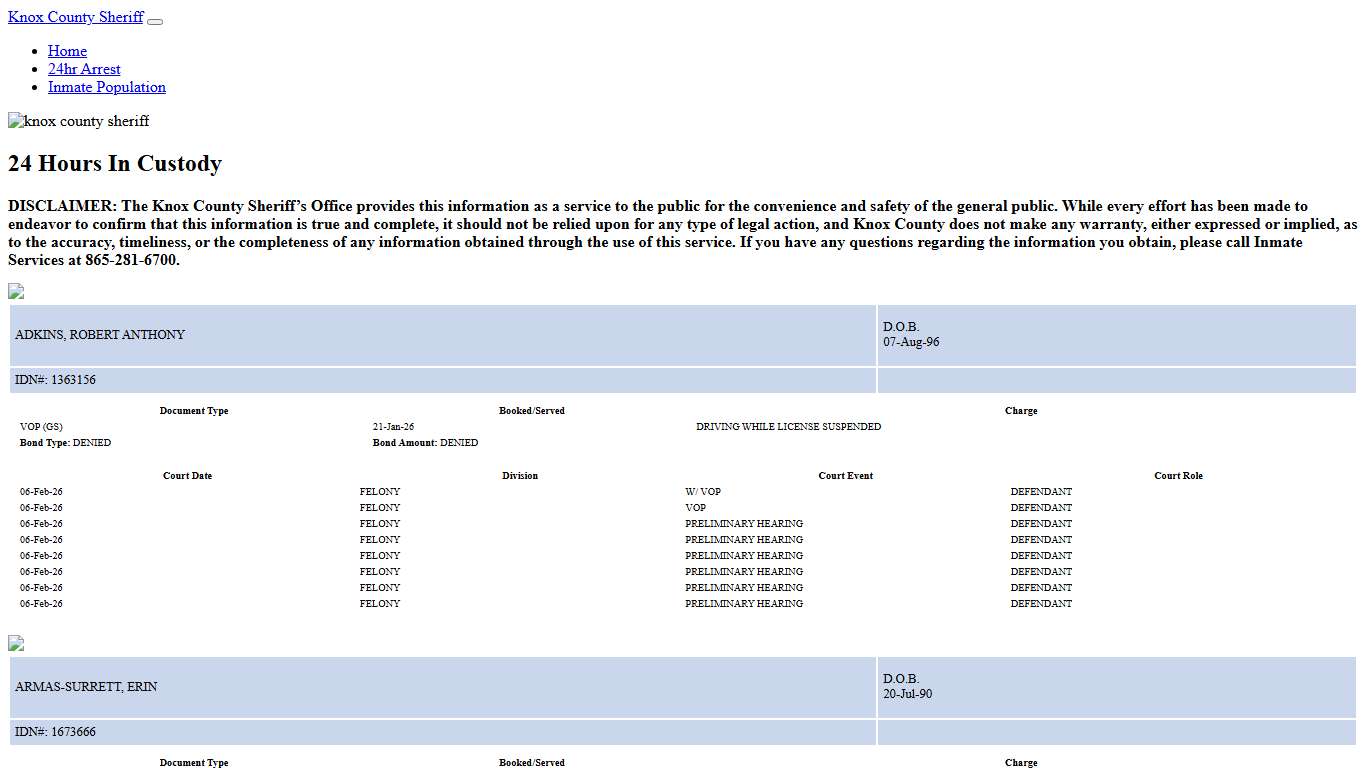Click the mugshot image above Armas-Surrett record

pos(16,643)
